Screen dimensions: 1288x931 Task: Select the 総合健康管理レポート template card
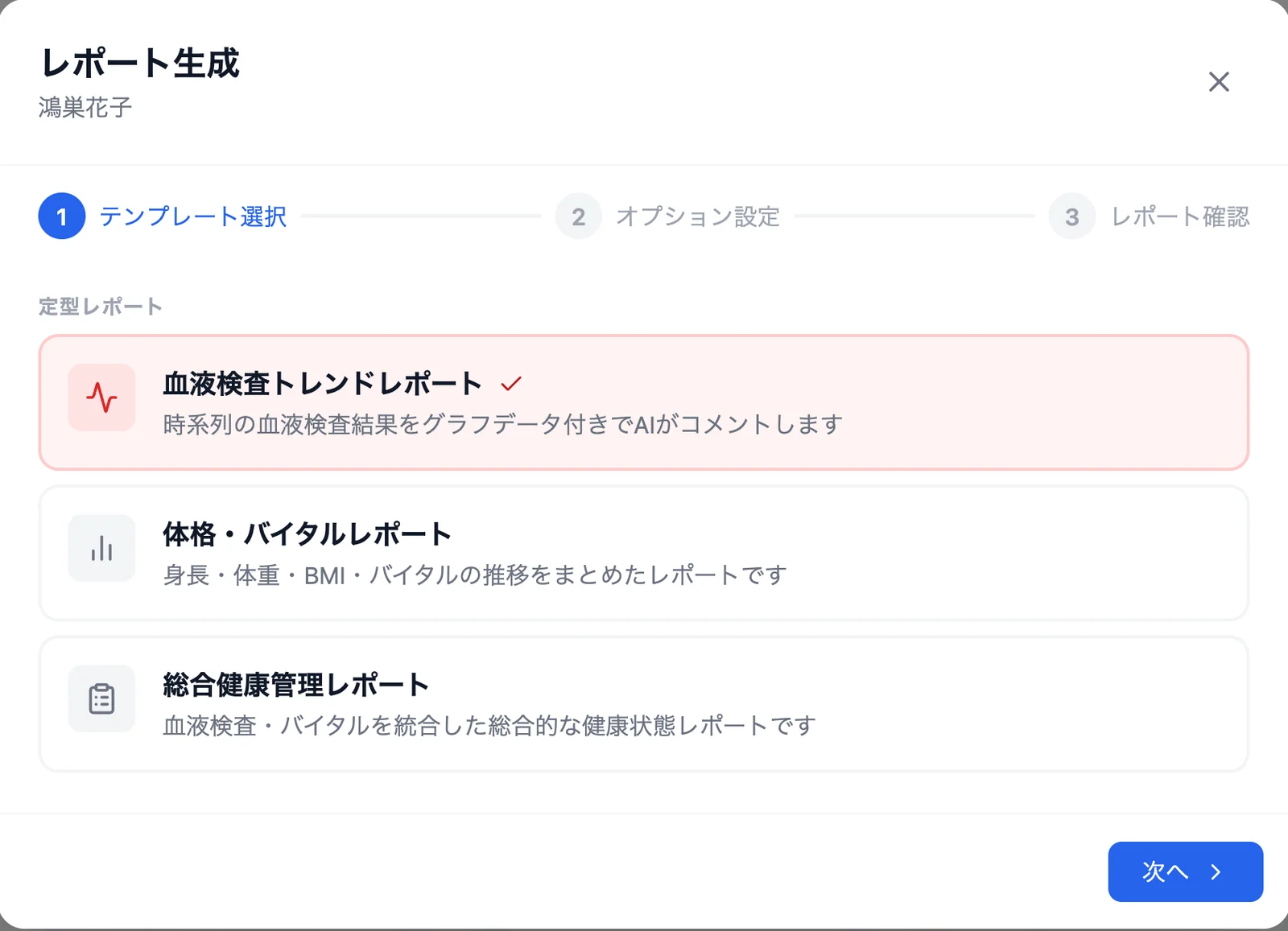pyautogui.click(x=644, y=704)
